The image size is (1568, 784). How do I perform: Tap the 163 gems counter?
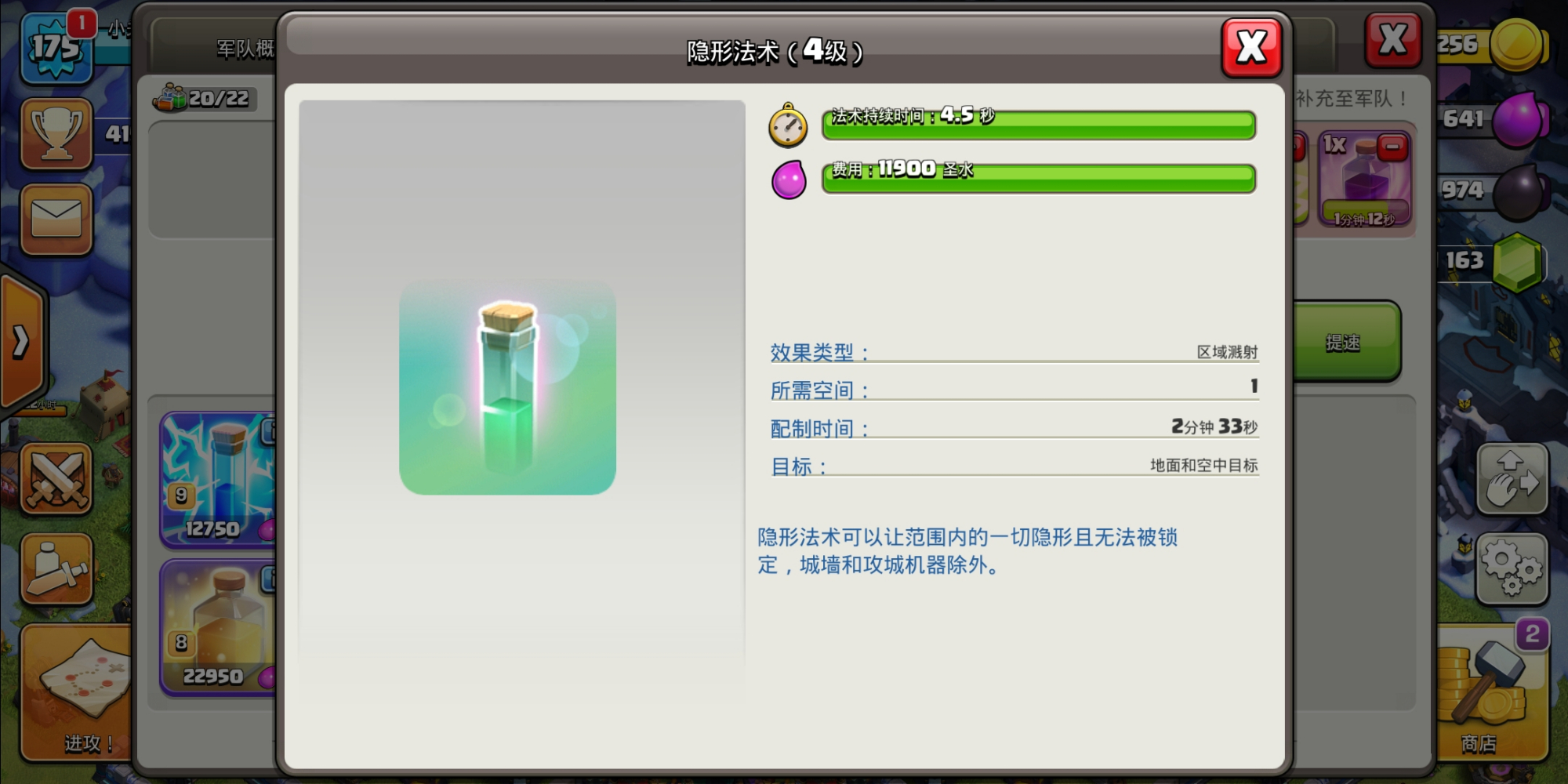(1465, 260)
